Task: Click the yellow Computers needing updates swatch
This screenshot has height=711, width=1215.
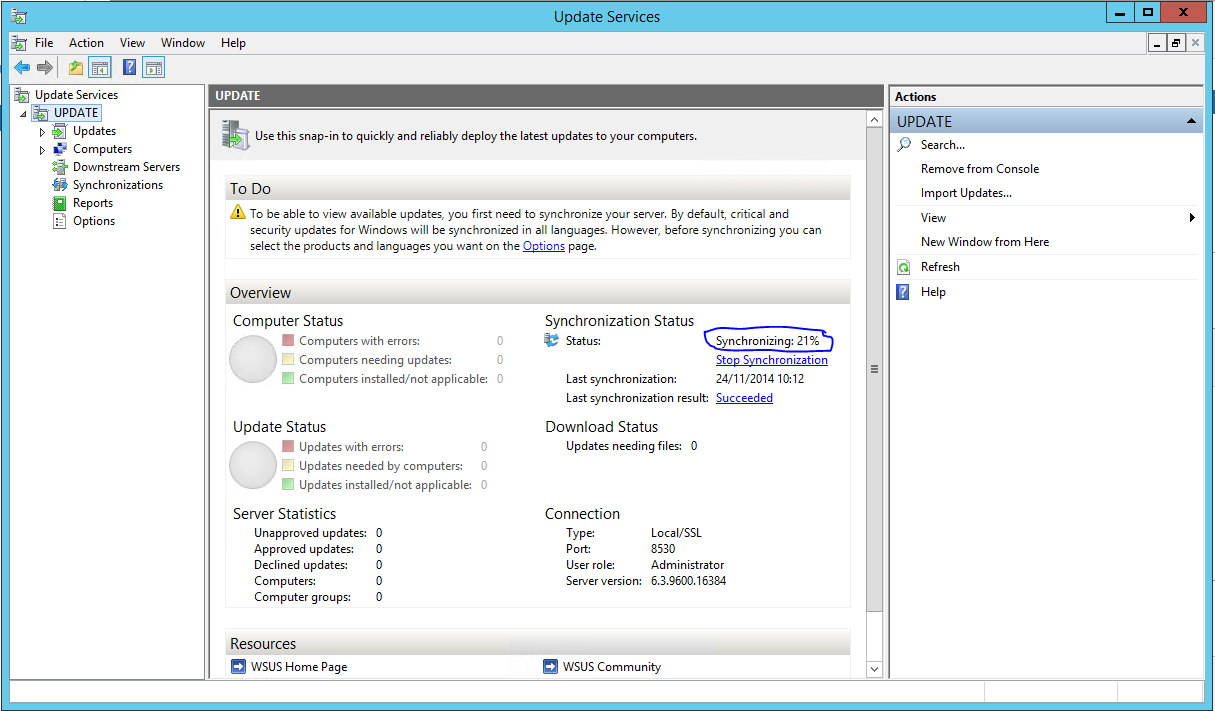Action: [288, 360]
